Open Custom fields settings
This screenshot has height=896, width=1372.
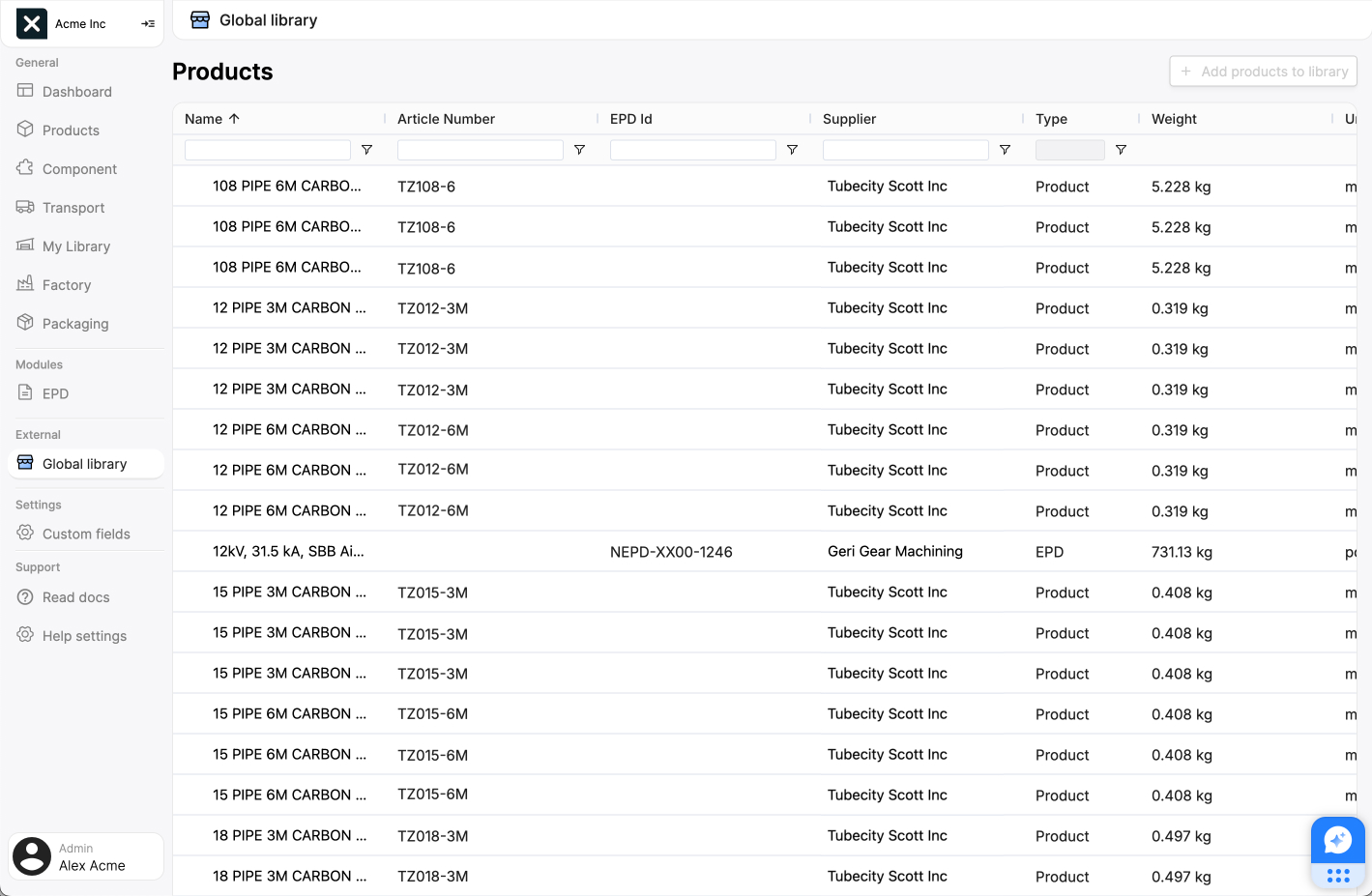86,534
